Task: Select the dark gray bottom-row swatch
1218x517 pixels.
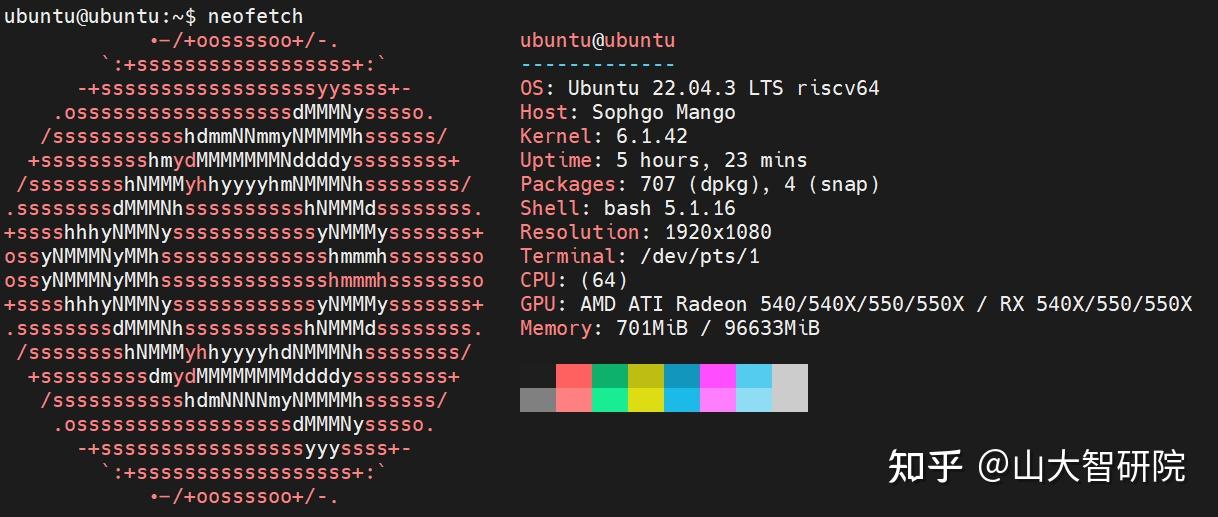Action: 538,400
